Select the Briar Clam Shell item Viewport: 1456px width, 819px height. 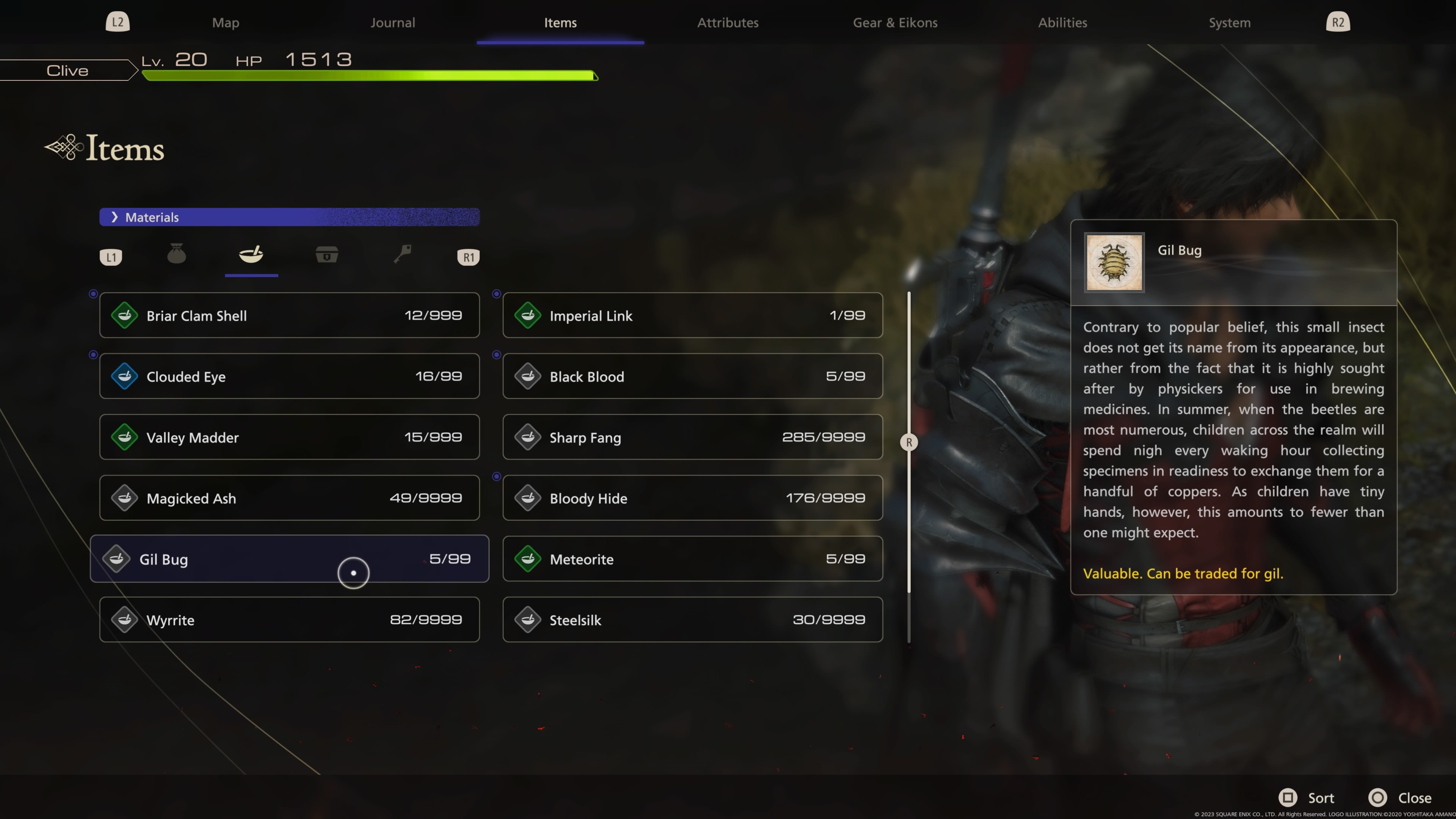click(x=289, y=315)
